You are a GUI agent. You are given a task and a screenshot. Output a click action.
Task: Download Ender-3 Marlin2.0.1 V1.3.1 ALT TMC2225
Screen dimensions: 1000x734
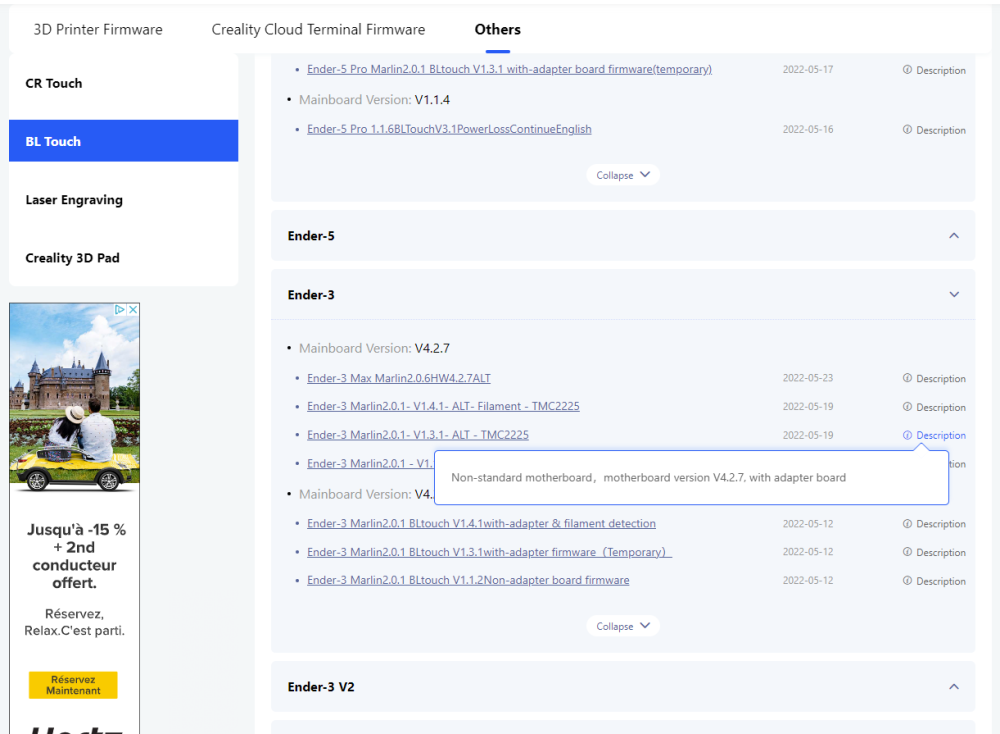pyautogui.click(x=418, y=435)
